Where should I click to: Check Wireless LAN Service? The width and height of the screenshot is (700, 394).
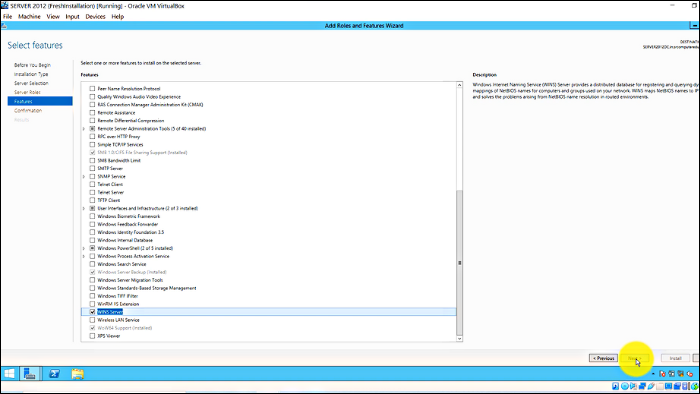coord(92,320)
